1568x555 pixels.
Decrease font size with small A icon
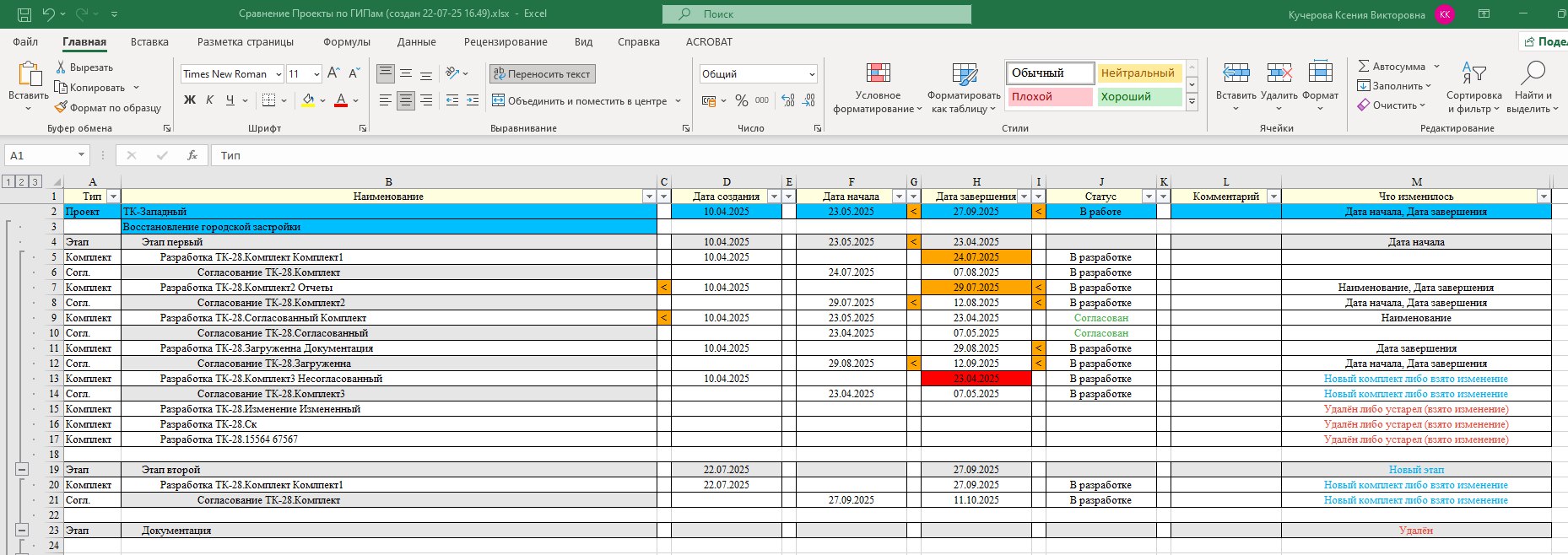click(353, 73)
